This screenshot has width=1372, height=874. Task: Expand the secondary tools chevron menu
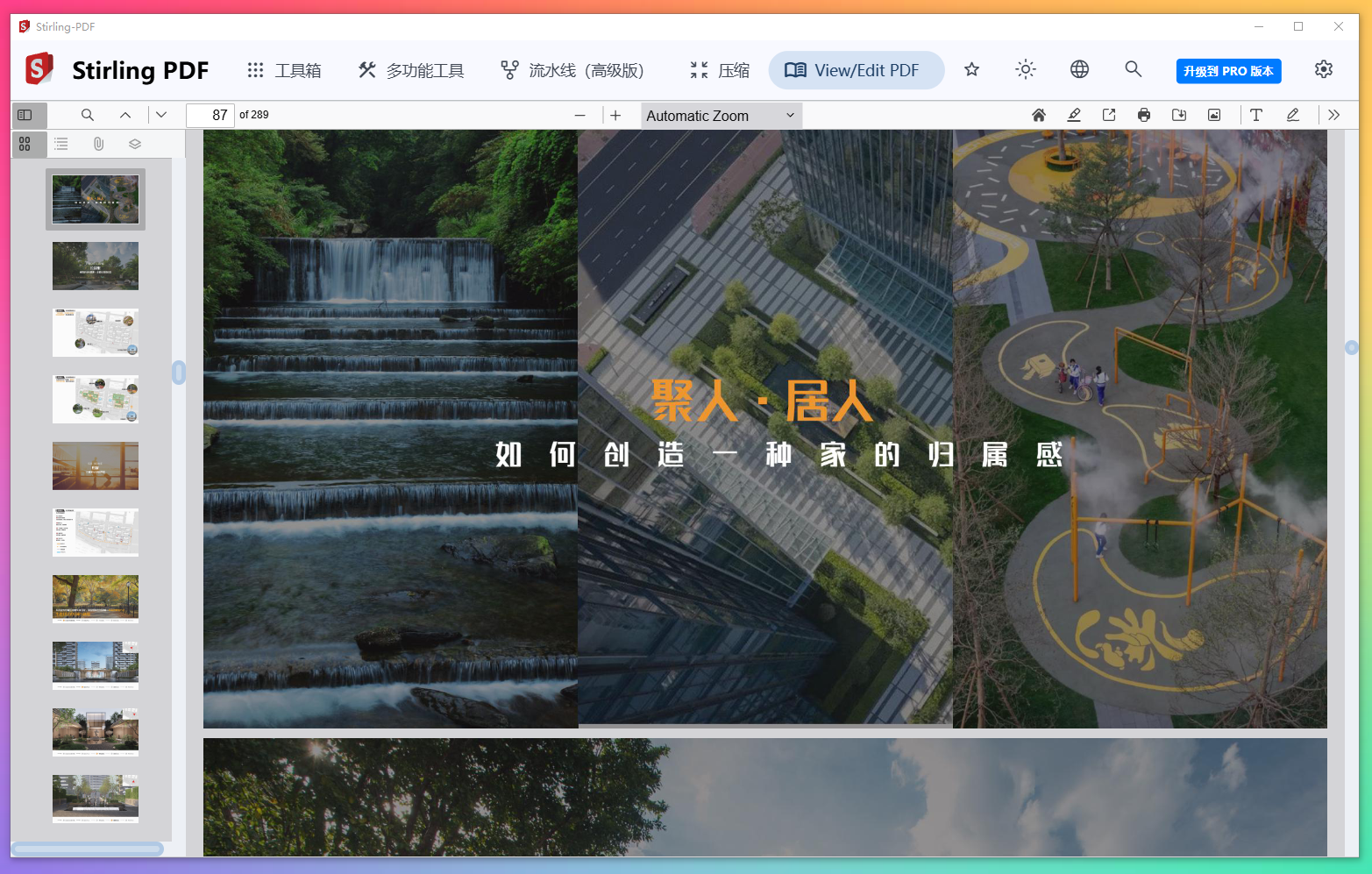tap(1334, 115)
